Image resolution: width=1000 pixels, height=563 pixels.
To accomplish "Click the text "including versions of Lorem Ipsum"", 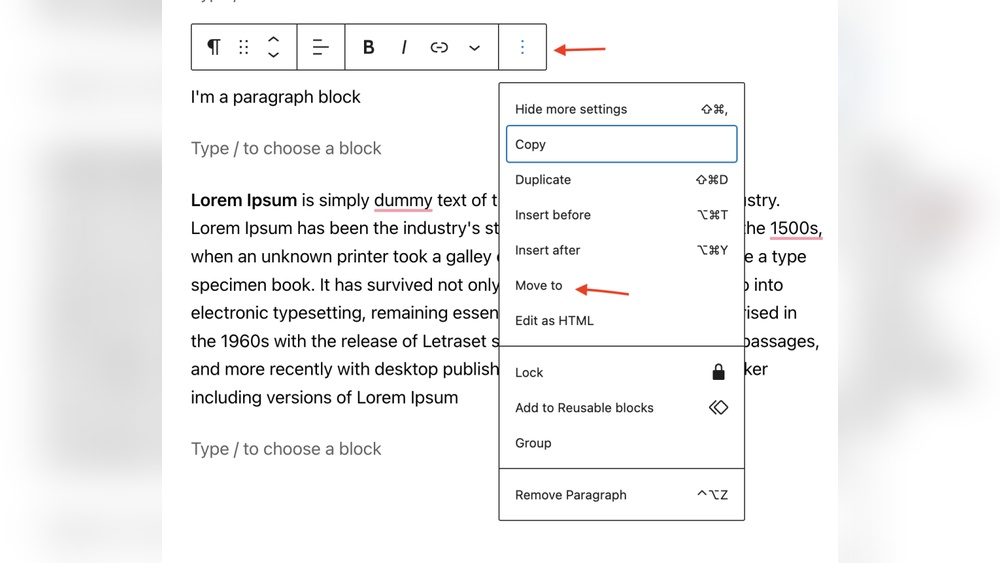I will tap(325, 398).
